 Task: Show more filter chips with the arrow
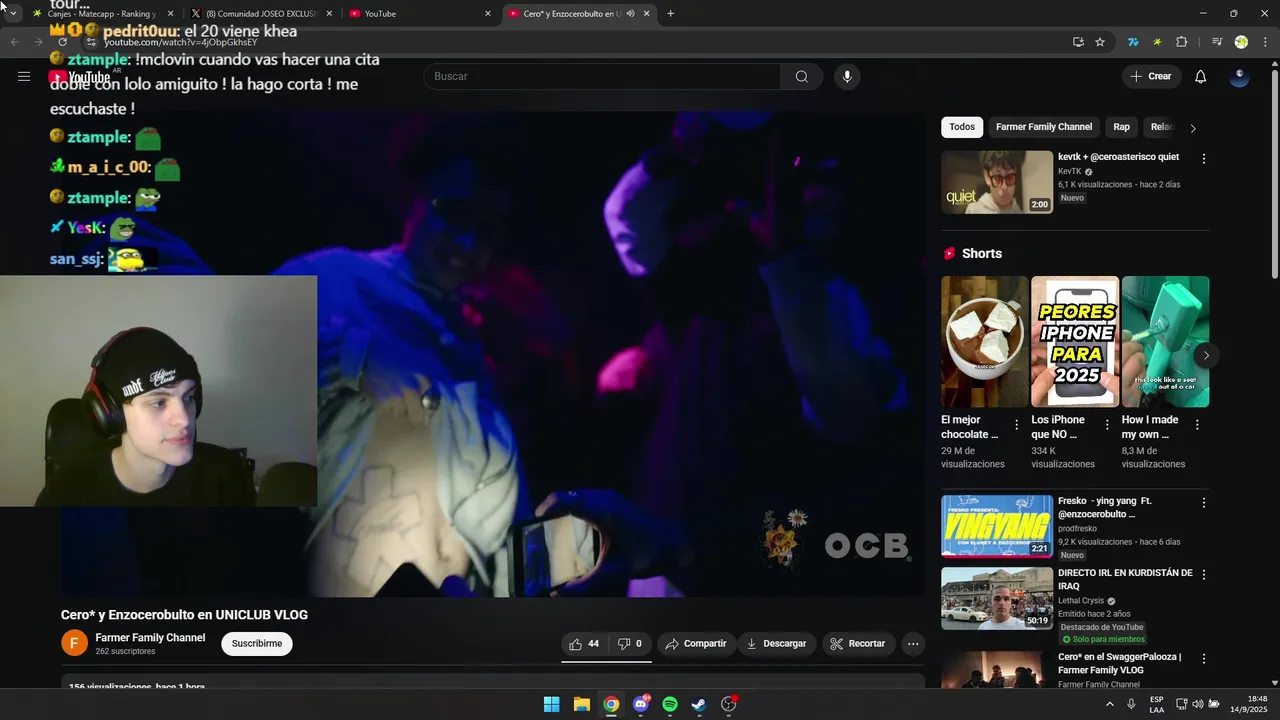[1192, 128]
